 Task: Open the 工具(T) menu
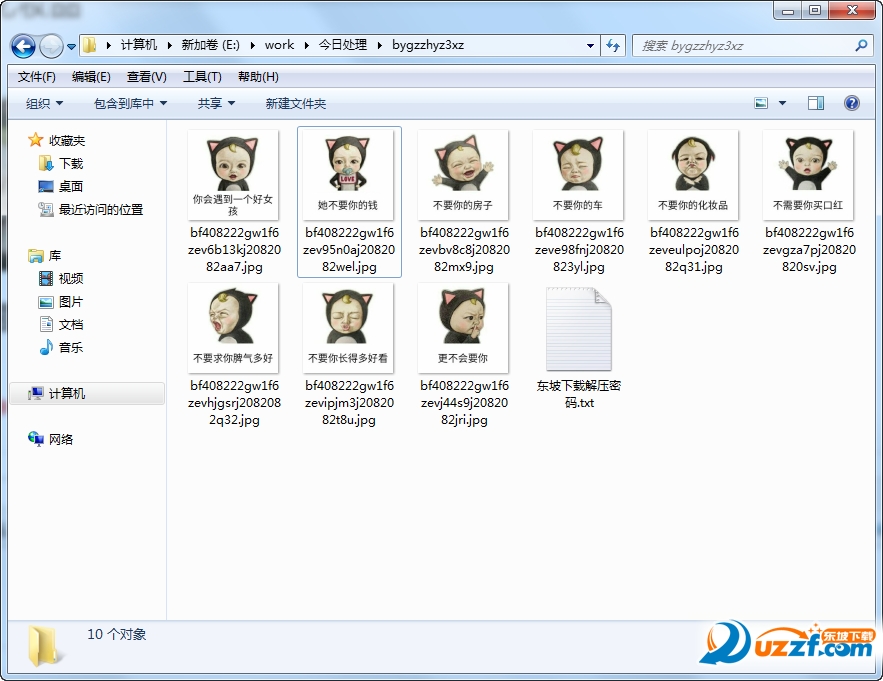coord(202,77)
